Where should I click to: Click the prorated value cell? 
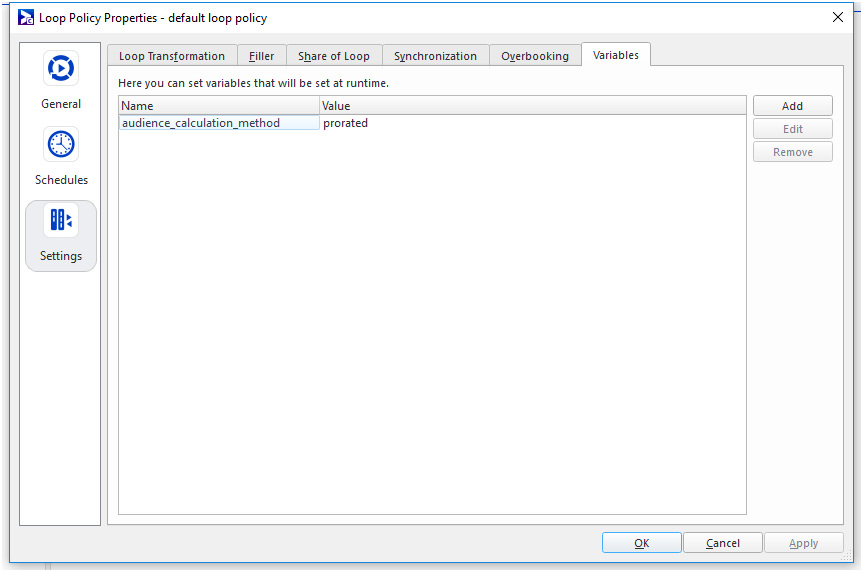(x=346, y=123)
